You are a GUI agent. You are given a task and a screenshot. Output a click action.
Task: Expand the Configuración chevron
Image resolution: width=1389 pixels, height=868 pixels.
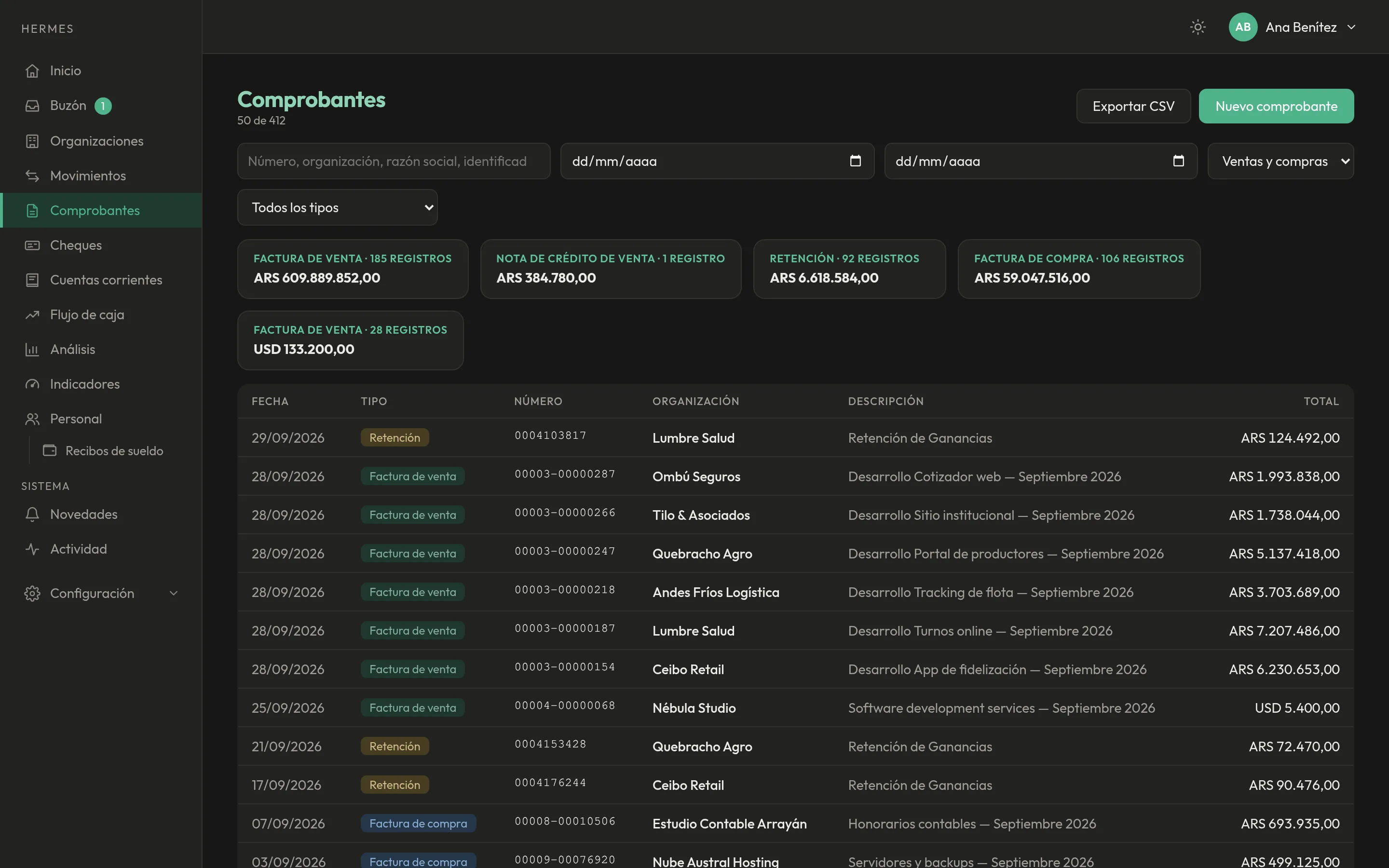pos(173,593)
